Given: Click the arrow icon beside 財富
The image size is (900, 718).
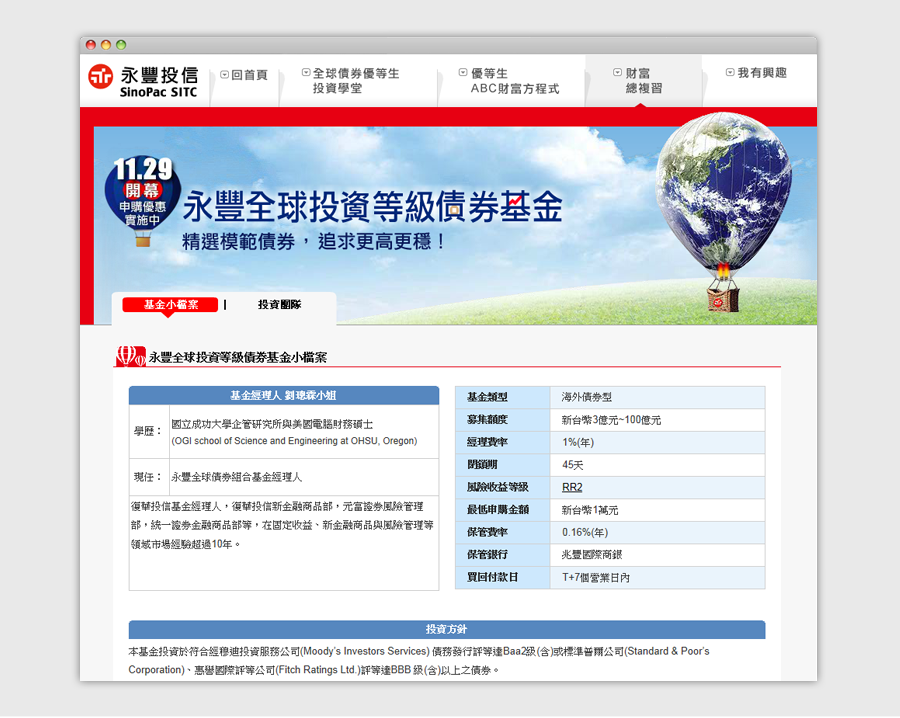Looking at the screenshot, I should point(618,72).
